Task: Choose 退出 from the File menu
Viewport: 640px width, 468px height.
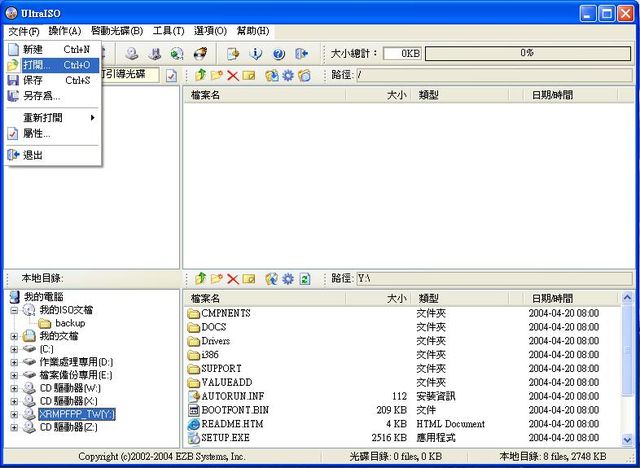Action: click(53, 155)
